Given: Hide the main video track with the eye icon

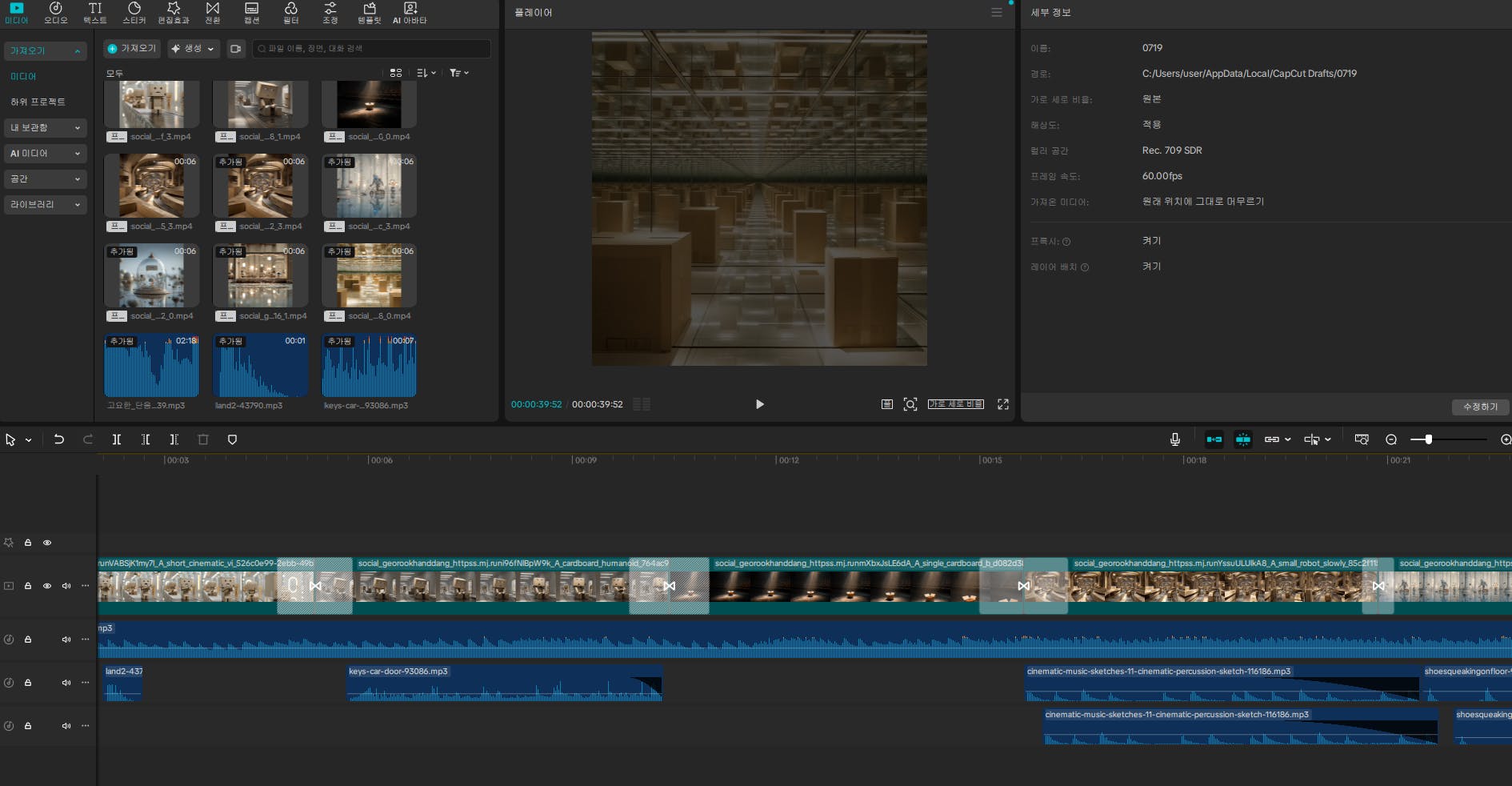Looking at the screenshot, I should point(47,586).
